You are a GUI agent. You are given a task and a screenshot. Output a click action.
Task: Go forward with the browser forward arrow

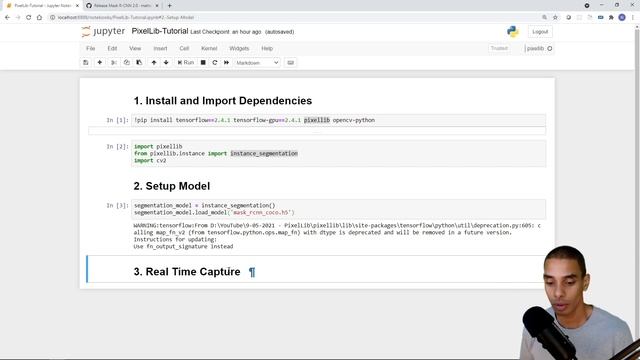[x=18, y=18]
